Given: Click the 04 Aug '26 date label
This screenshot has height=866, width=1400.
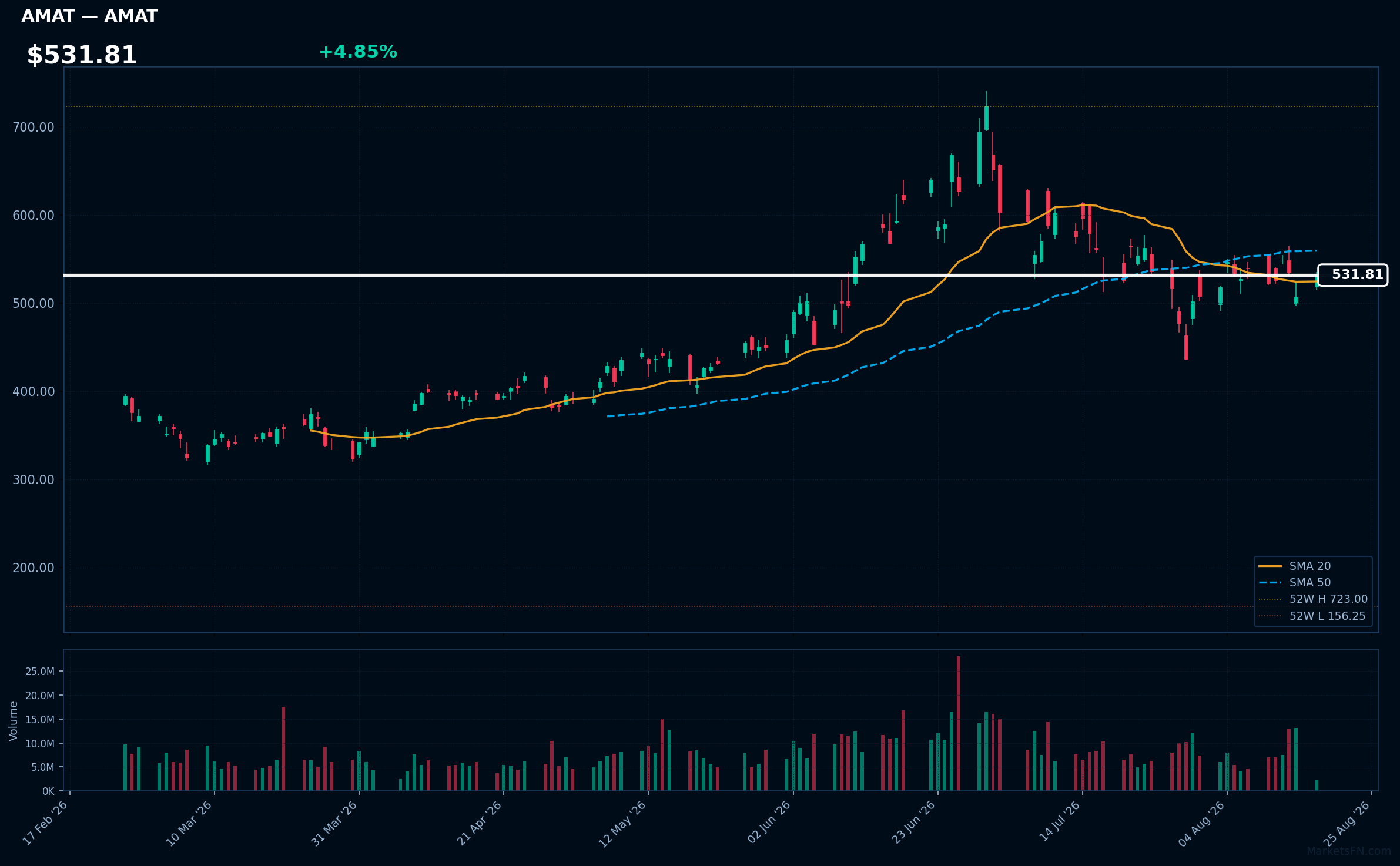Looking at the screenshot, I should tap(1202, 823).
